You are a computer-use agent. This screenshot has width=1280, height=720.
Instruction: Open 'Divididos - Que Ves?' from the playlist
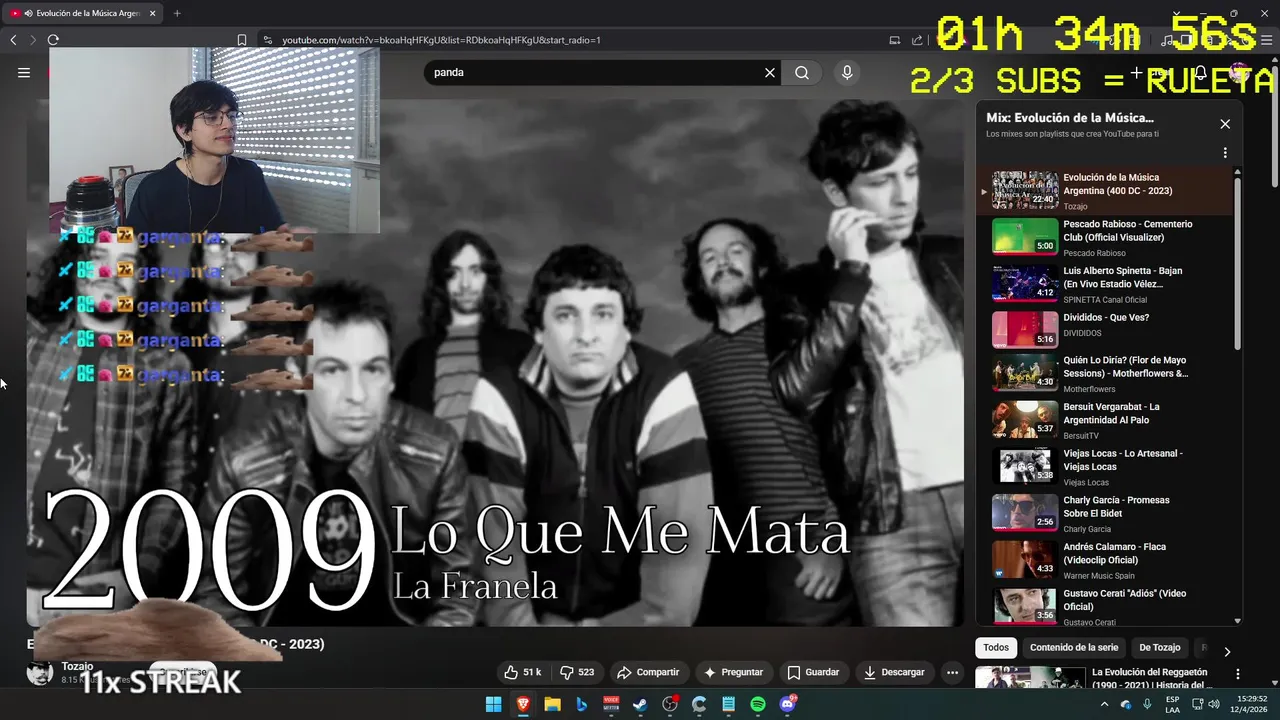[x=1105, y=330]
